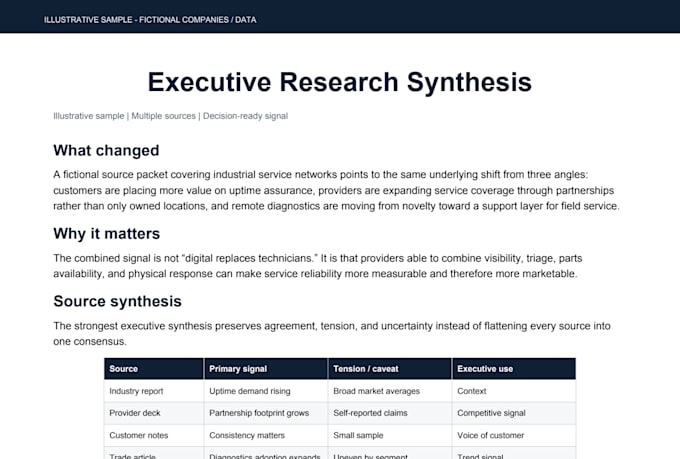Select the 'Broad market averages' cell
This screenshot has width=680, height=459.
[x=390, y=391]
